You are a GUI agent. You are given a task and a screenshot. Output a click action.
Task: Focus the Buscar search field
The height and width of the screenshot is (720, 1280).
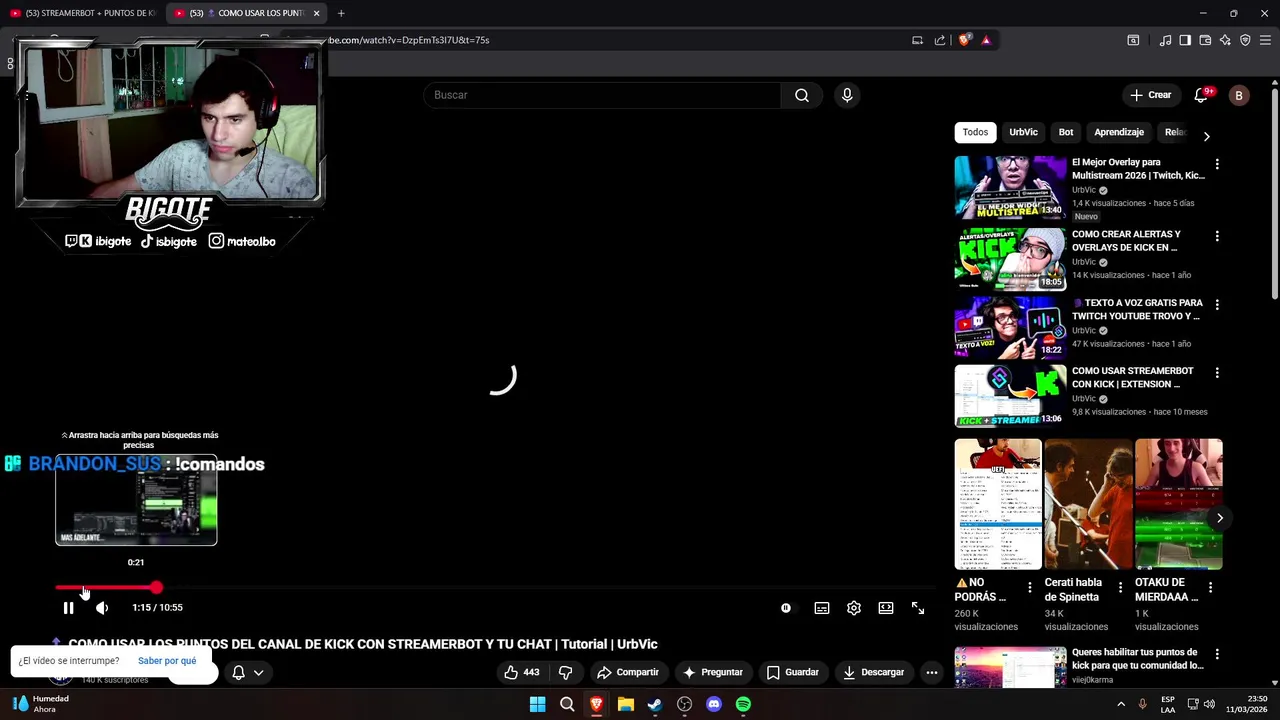(602, 95)
